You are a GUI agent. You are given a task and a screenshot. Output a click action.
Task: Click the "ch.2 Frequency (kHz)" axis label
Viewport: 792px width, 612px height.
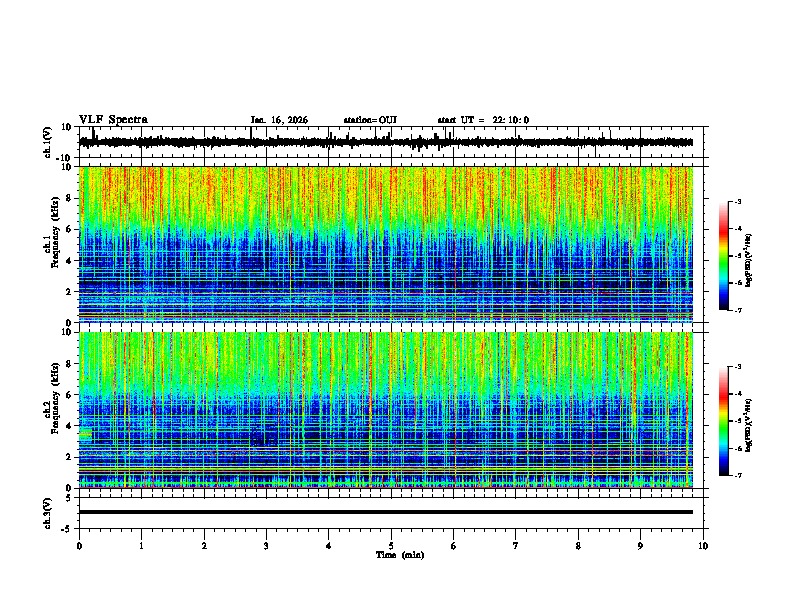[54, 398]
